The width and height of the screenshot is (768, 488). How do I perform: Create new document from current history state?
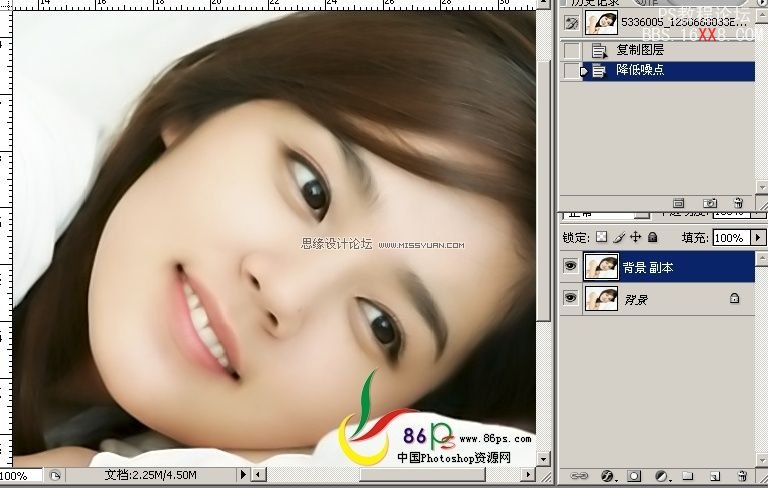pos(681,203)
